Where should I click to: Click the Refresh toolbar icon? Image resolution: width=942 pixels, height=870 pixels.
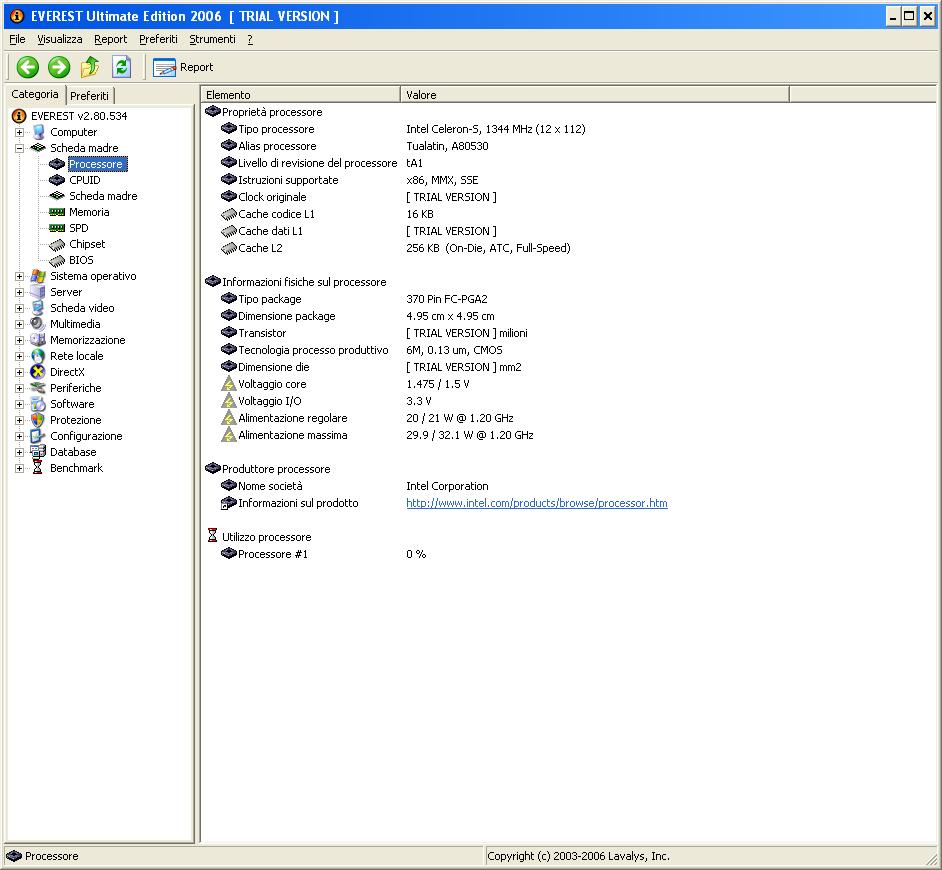pos(121,67)
